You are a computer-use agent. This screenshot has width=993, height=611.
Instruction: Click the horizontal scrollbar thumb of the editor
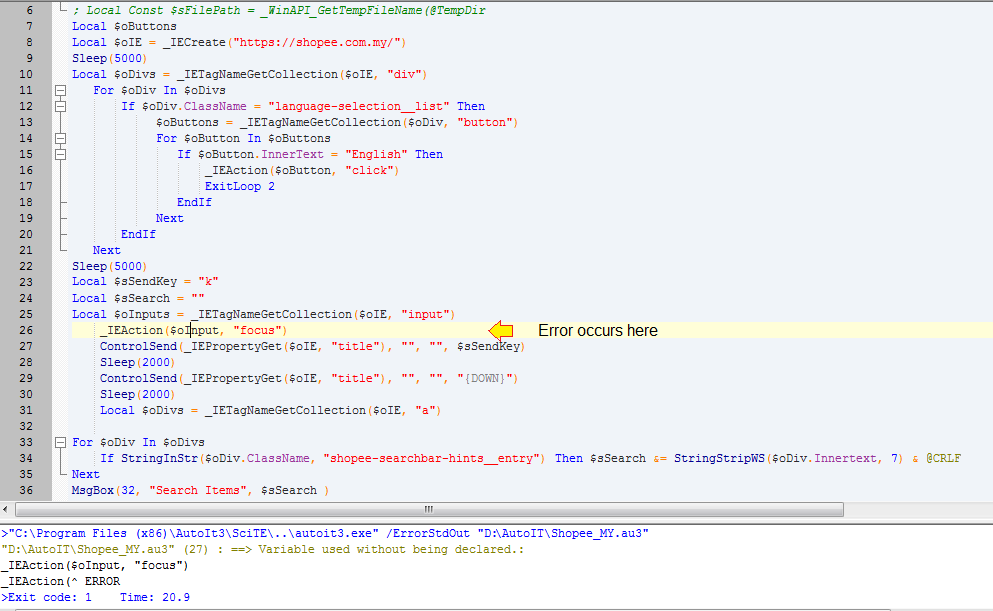429,510
